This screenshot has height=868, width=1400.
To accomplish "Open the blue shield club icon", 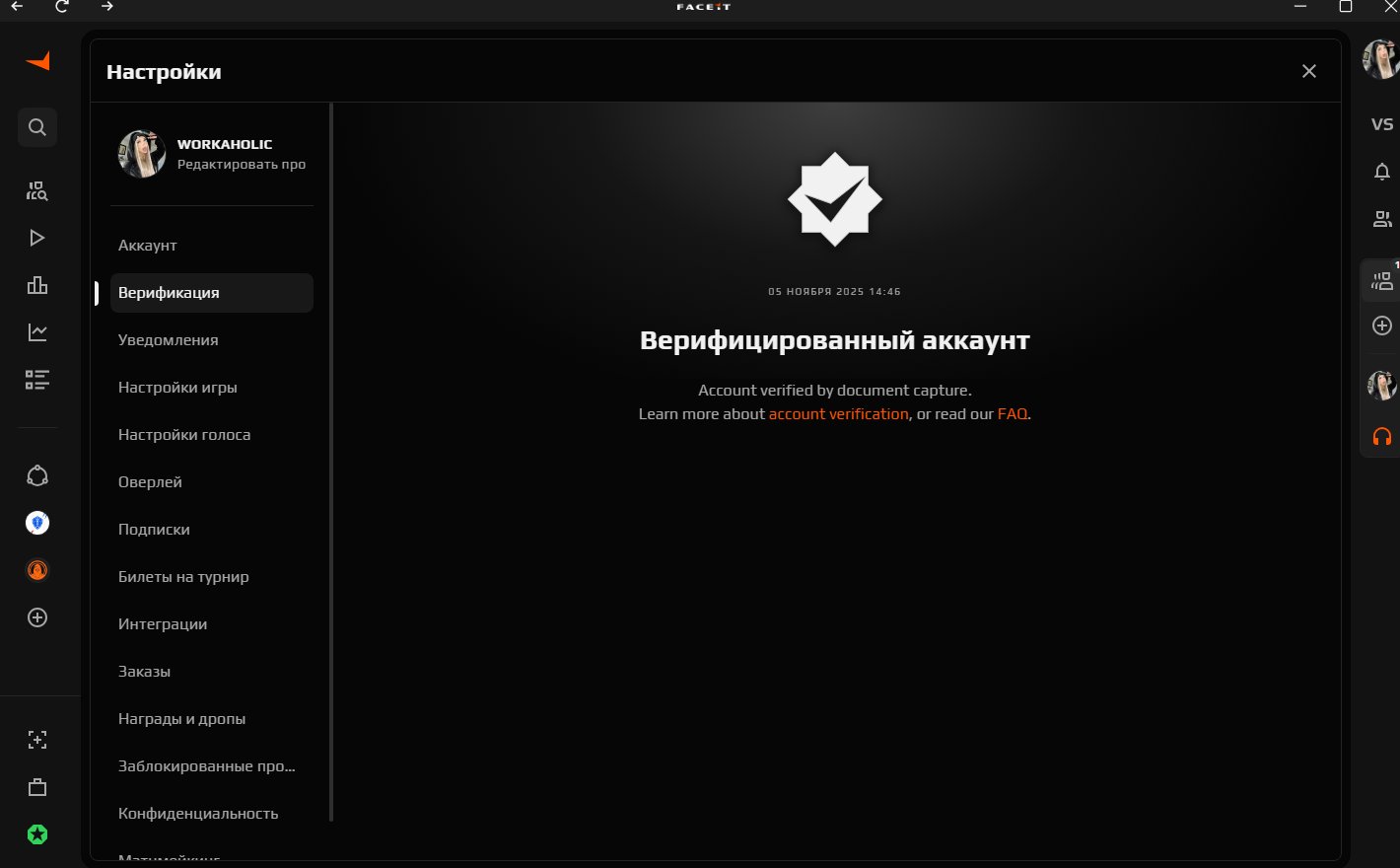I will coord(37,523).
